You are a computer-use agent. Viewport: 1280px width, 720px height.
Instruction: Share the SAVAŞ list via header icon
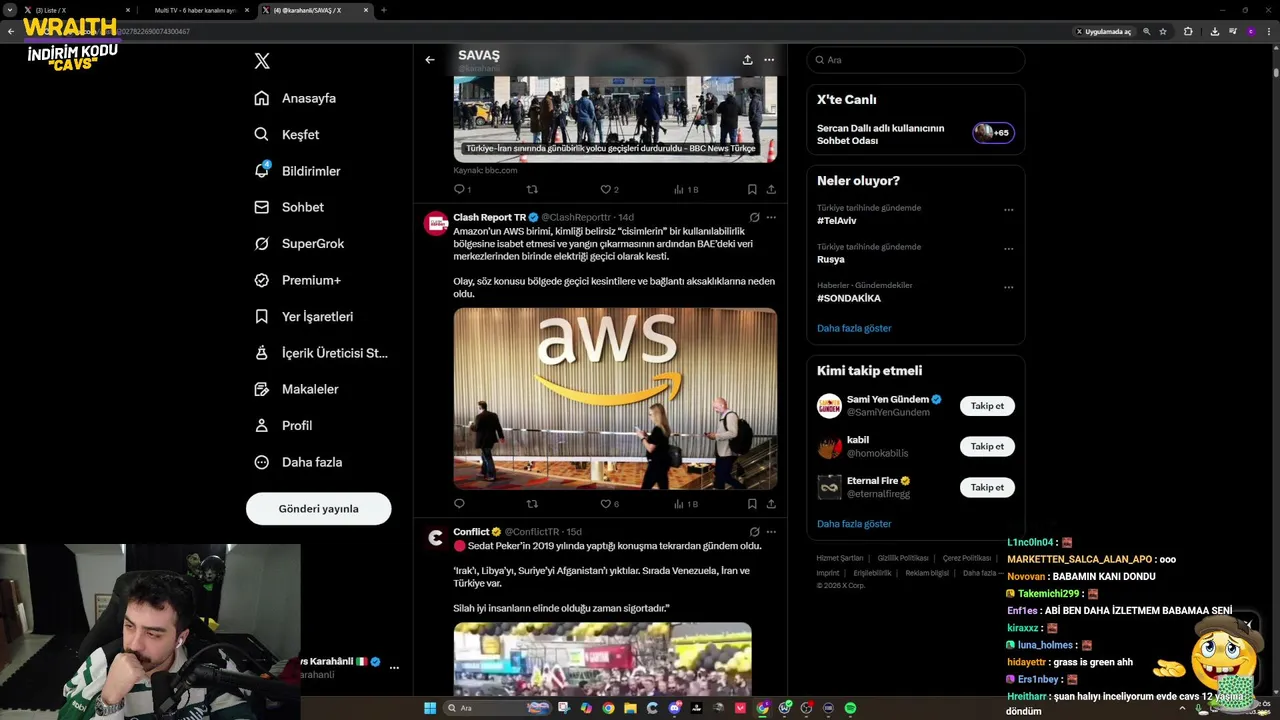(x=747, y=60)
